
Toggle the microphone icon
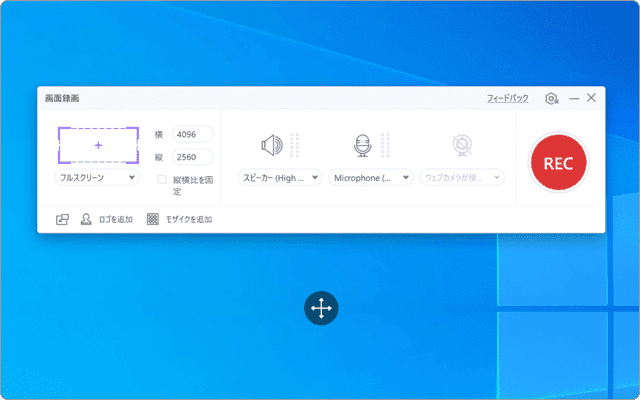(x=362, y=145)
